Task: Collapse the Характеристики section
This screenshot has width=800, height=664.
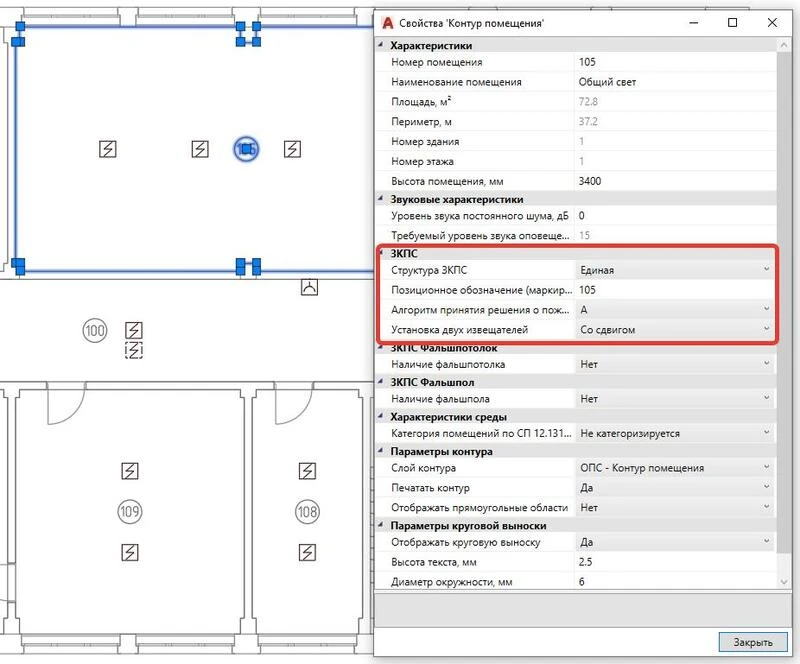Action: (x=381, y=45)
